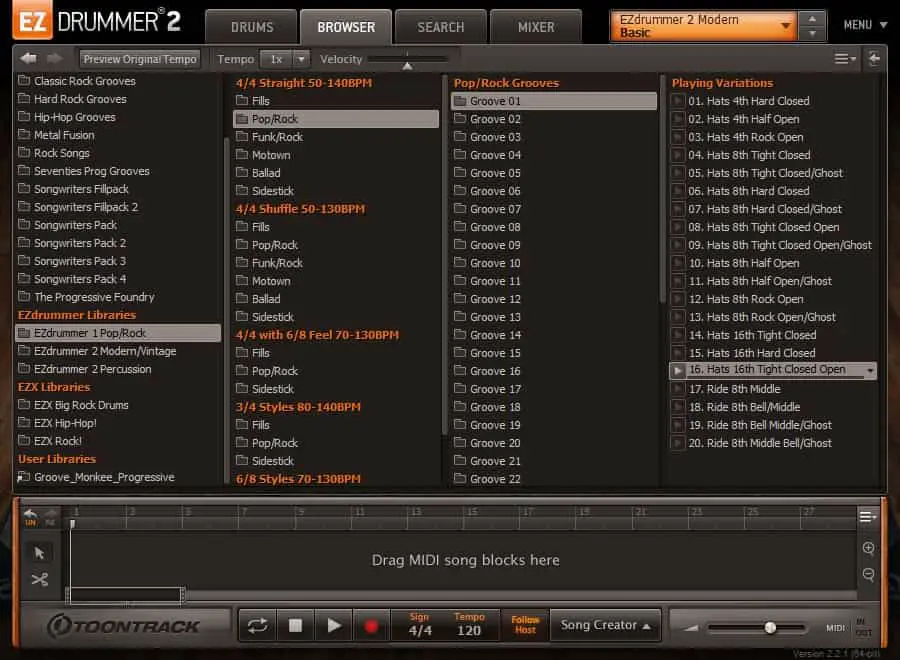Screen dimensions: 900x660
Task: Select EZX Hip-Hop! library
Action: (57, 423)
